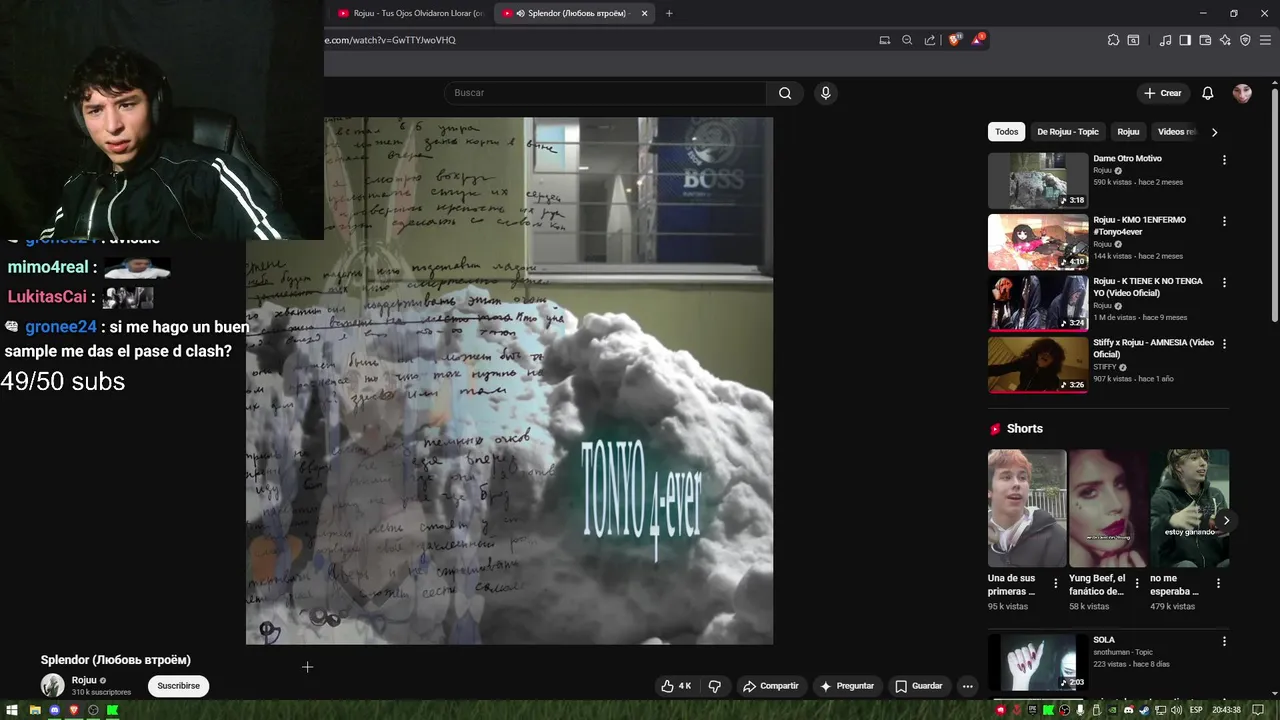Click the volume speaker tray icon
The width and height of the screenshot is (1280, 720).
coord(1177,710)
